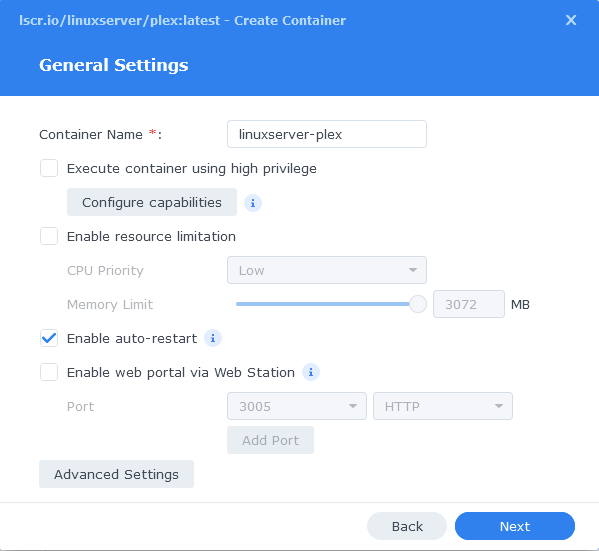Expand the port 3005 dropdown
This screenshot has height=551, width=599.
(297, 406)
